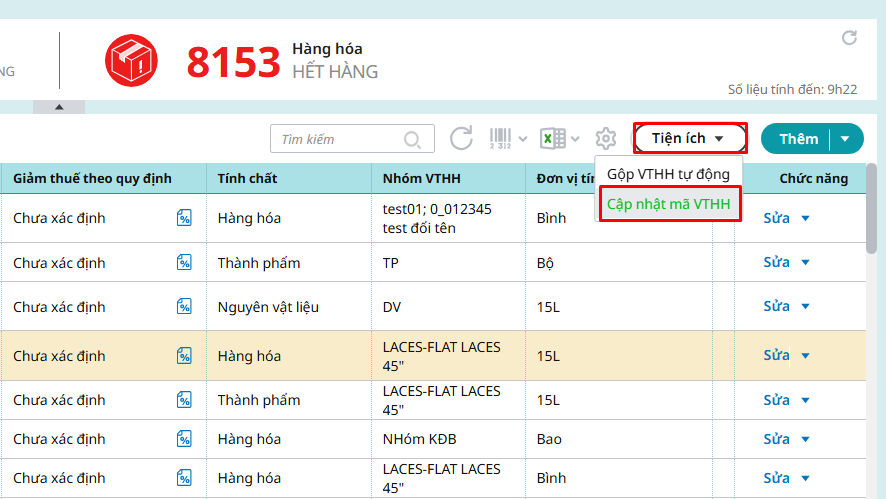886x499 pixels.
Task: Click the tax percent icon in the first row
Action: (184, 218)
